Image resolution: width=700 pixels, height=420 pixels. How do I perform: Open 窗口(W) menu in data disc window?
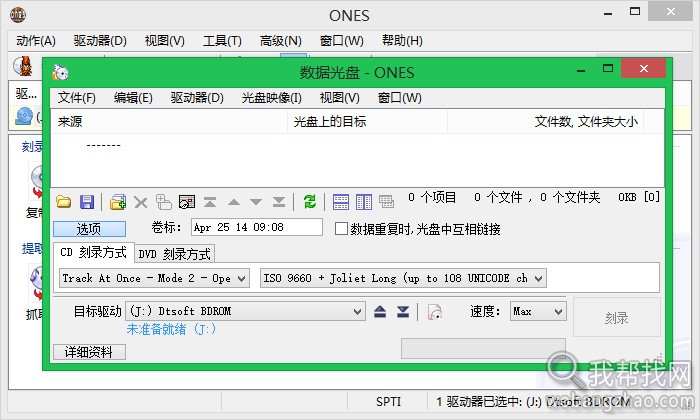pos(400,97)
